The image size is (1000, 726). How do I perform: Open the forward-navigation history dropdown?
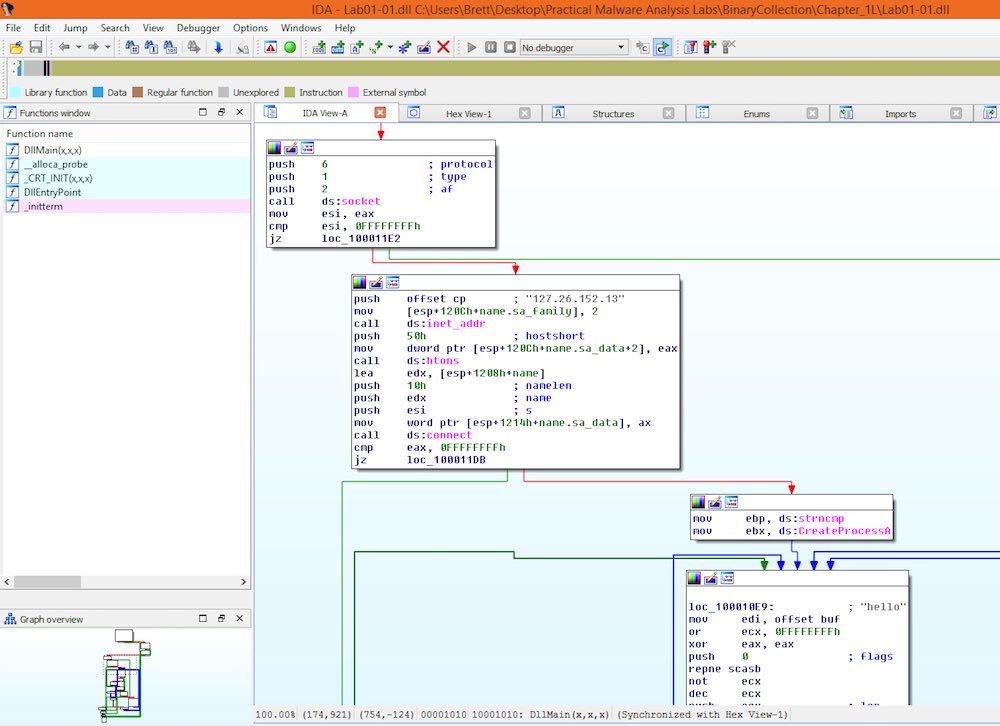[108, 47]
